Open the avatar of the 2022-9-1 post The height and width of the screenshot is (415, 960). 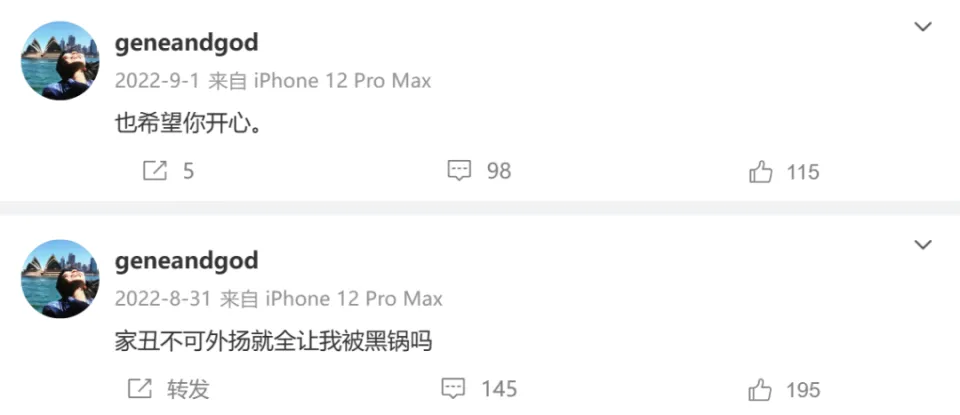(60, 61)
